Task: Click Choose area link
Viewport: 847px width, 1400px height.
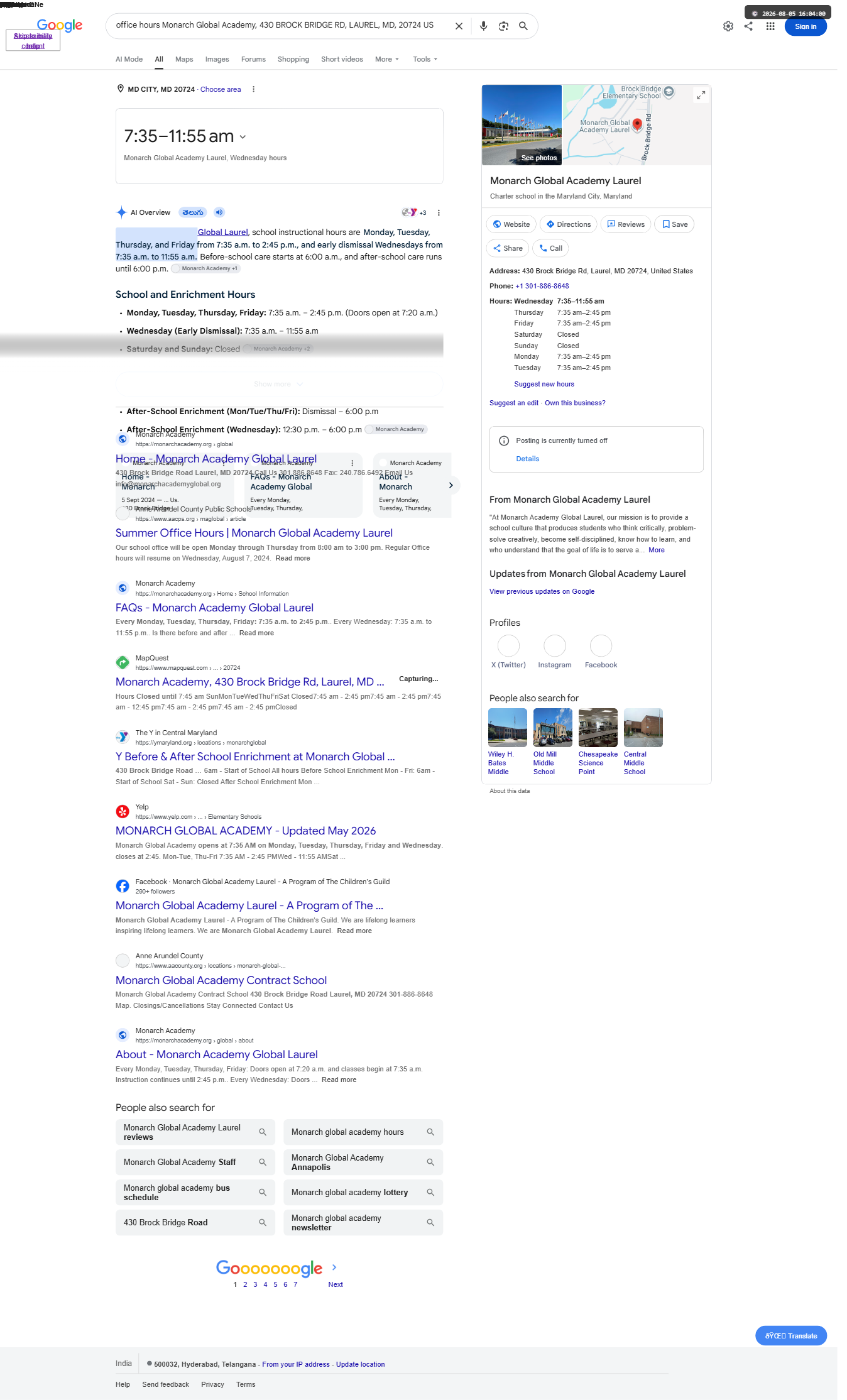Action: (221, 89)
